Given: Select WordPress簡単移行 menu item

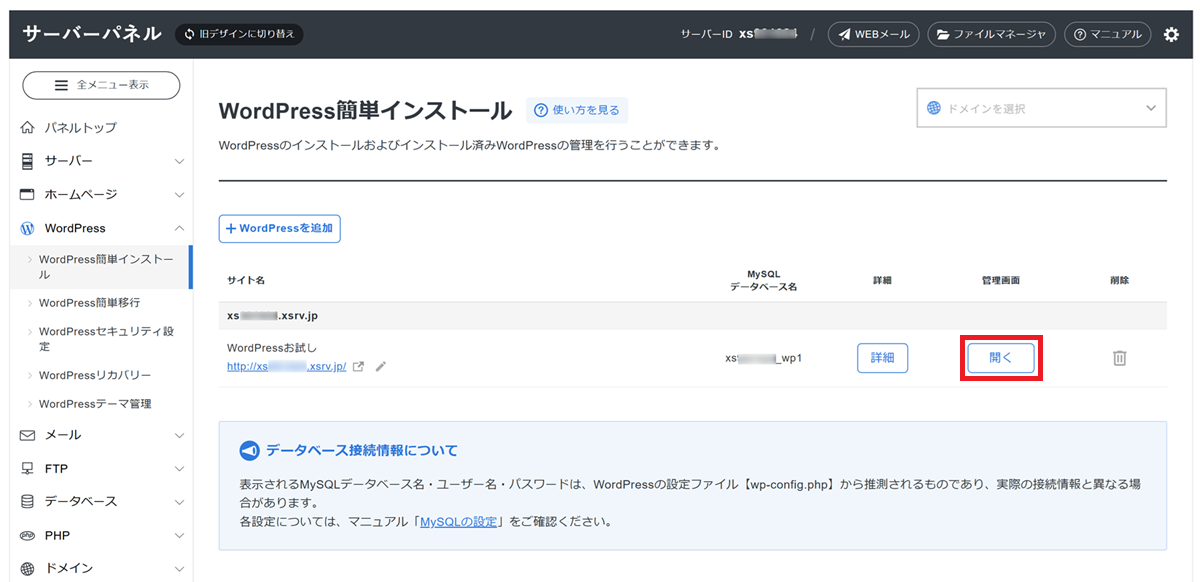Looking at the screenshot, I should click(89, 303).
